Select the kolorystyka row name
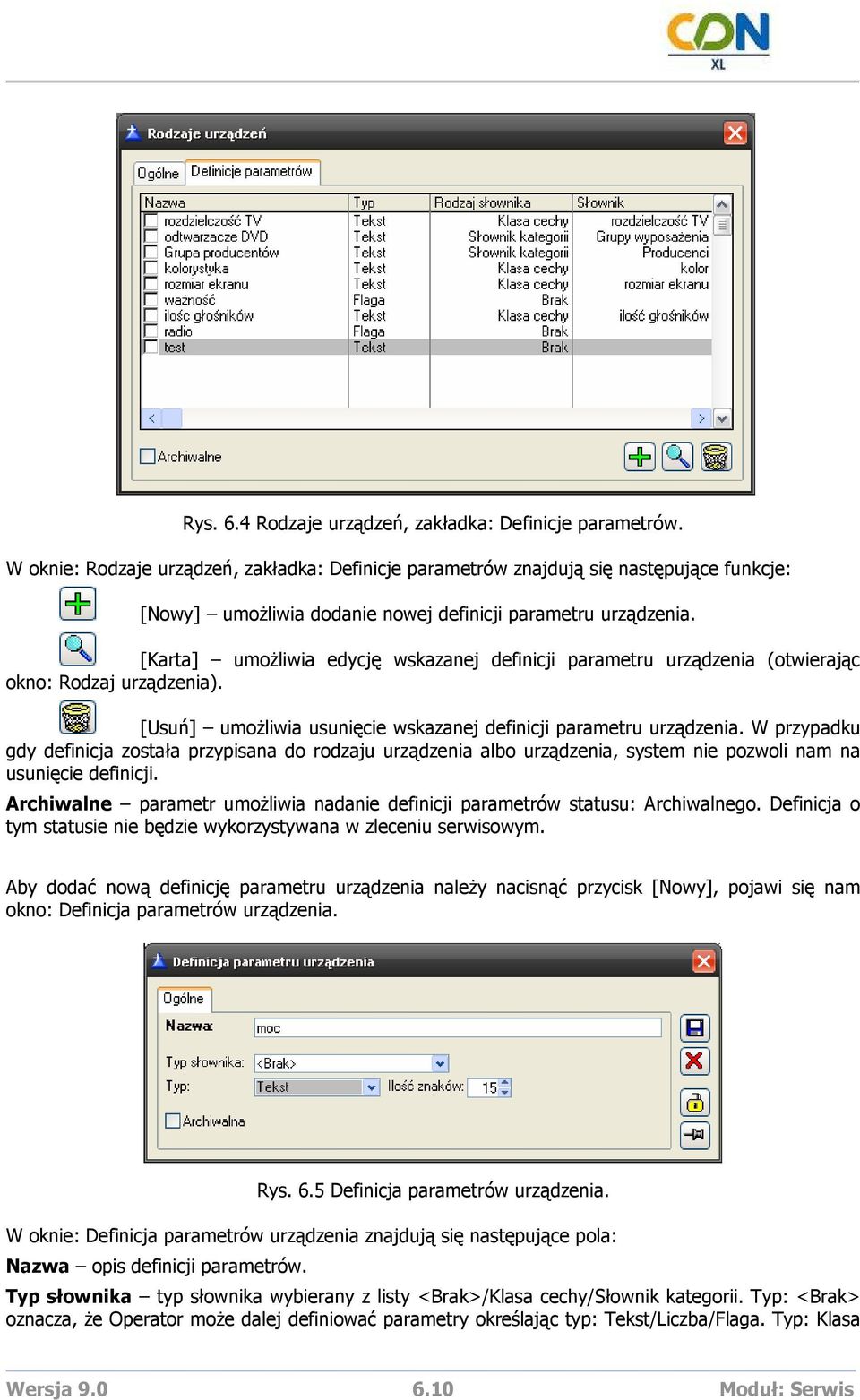Viewport: 860px width, 1400px height. coord(196,268)
